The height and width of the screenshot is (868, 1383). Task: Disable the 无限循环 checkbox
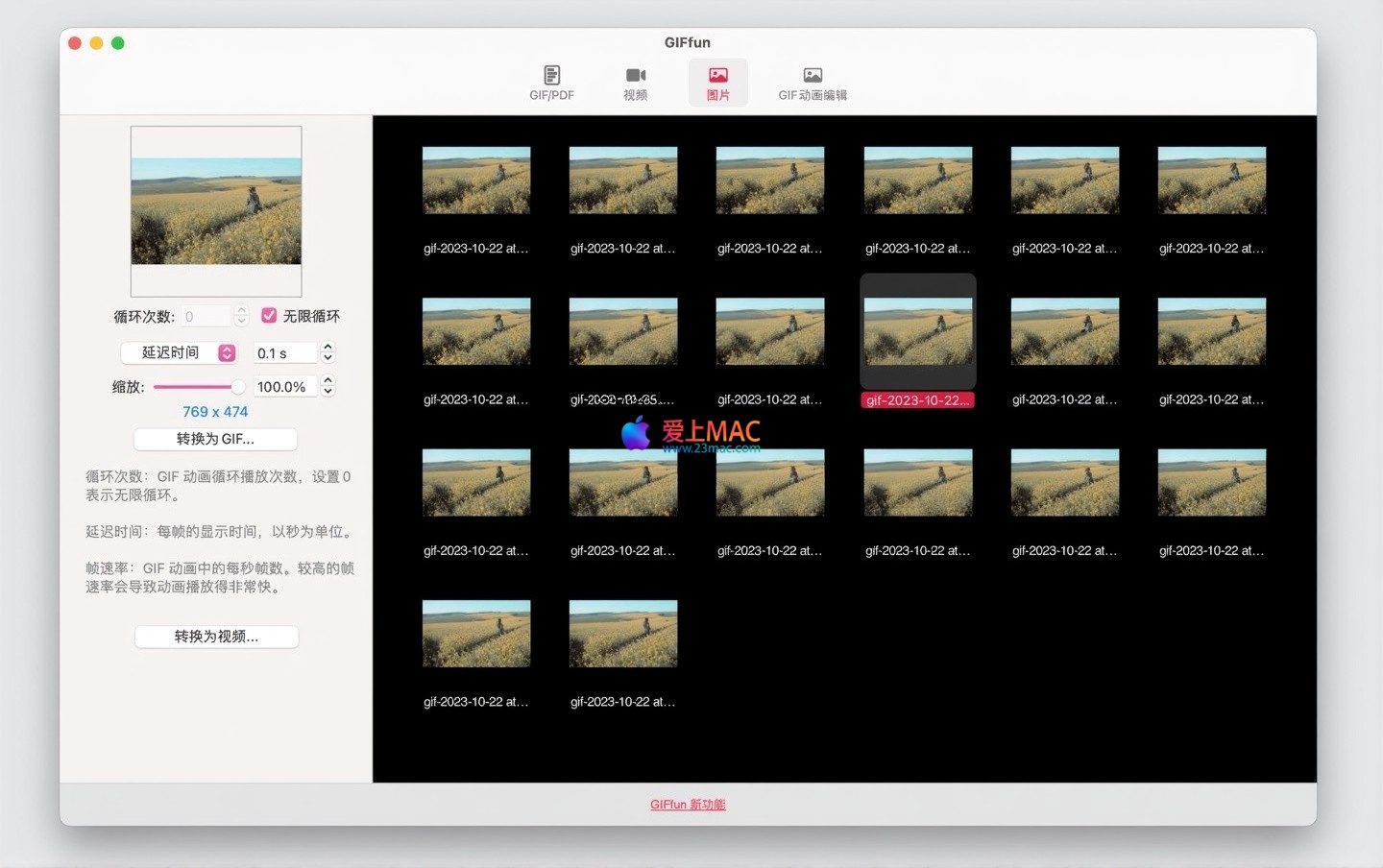tap(269, 316)
